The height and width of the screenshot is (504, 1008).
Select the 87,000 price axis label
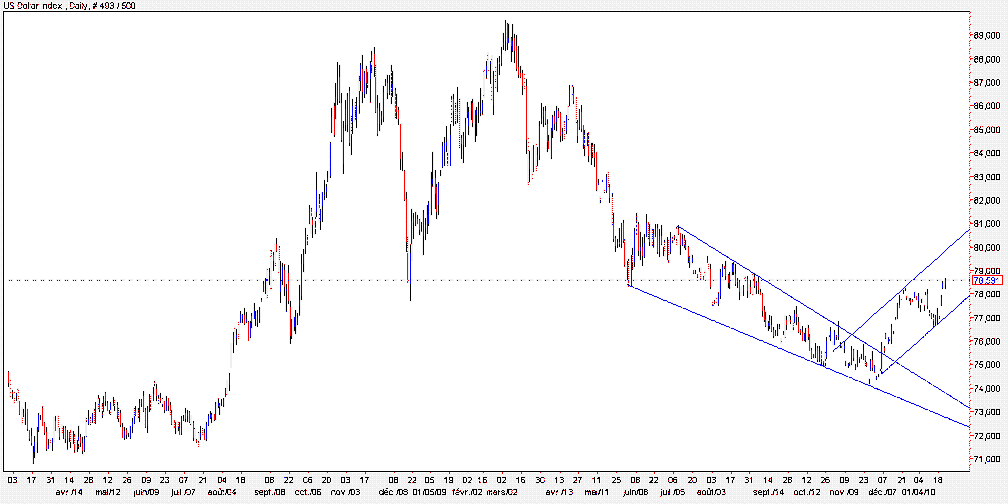[988, 84]
